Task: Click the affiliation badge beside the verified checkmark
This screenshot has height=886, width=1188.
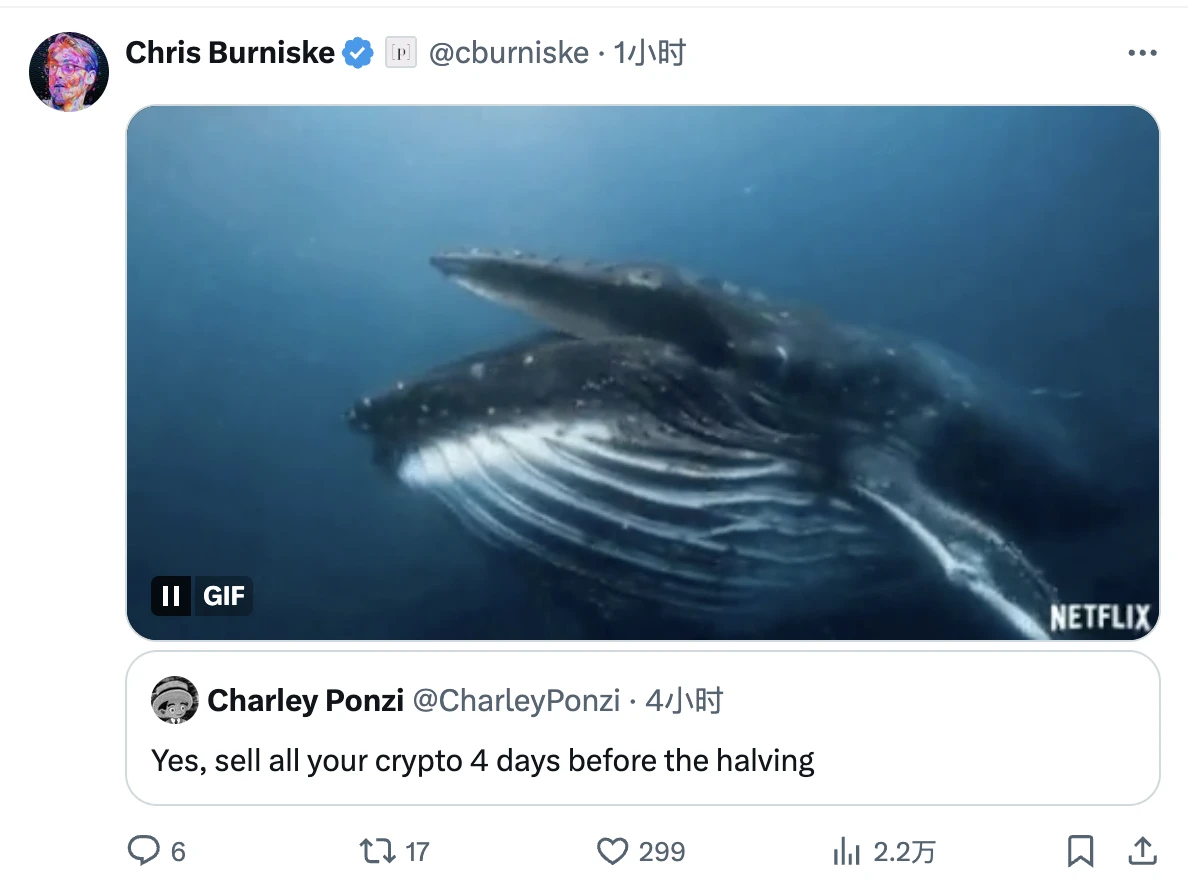Action: 400,53
